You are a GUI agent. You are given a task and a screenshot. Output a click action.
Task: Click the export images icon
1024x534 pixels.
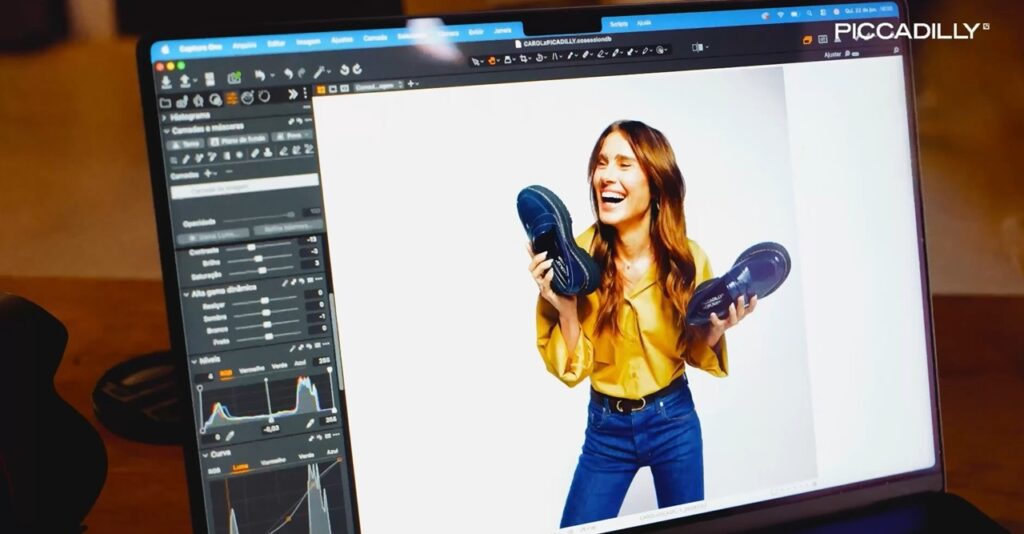coord(187,79)
